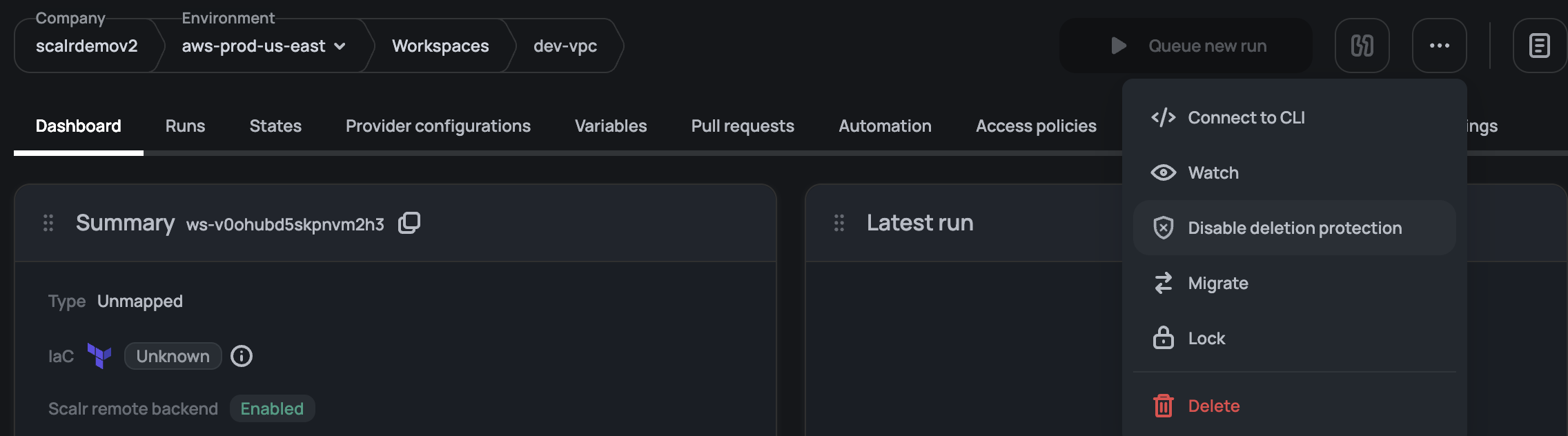The image size is (1568, 436).
Task: Switch to the States tab
Action: [275, 126]
